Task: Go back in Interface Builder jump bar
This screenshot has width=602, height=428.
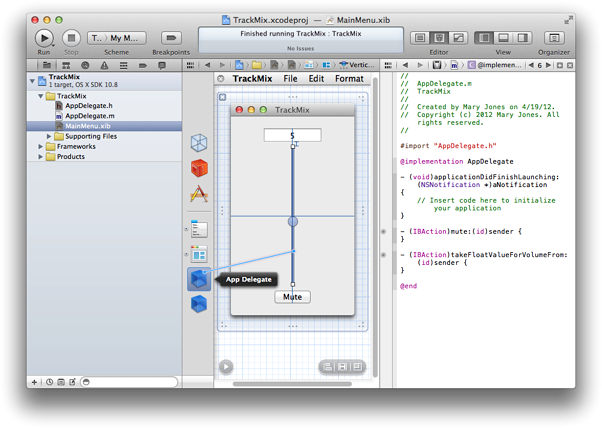Action: tap(208, 65)
